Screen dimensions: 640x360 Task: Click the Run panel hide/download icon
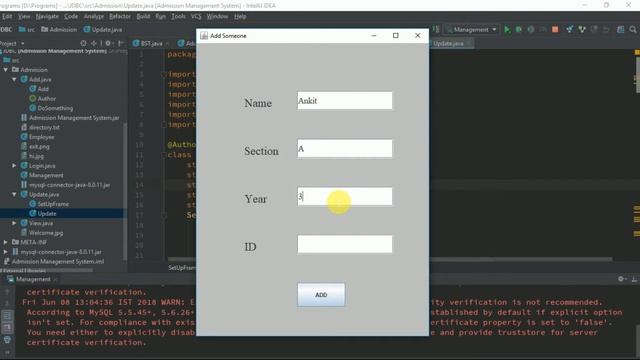pos(634,279)
